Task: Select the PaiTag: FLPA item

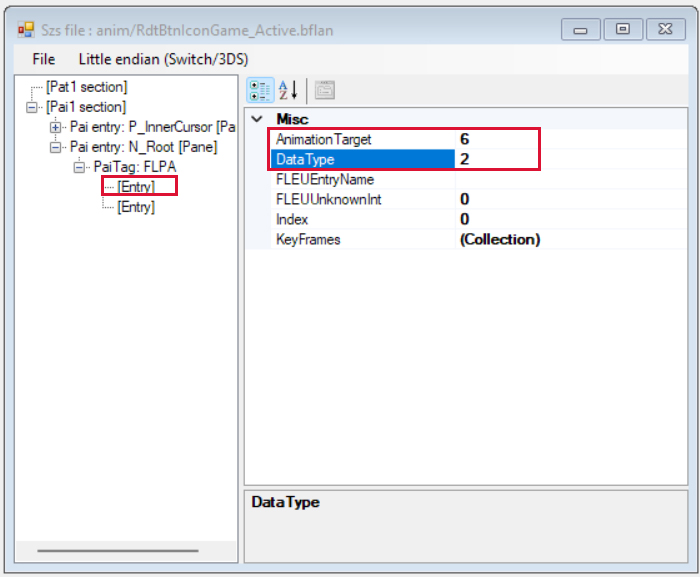Action: click(135, 167)
